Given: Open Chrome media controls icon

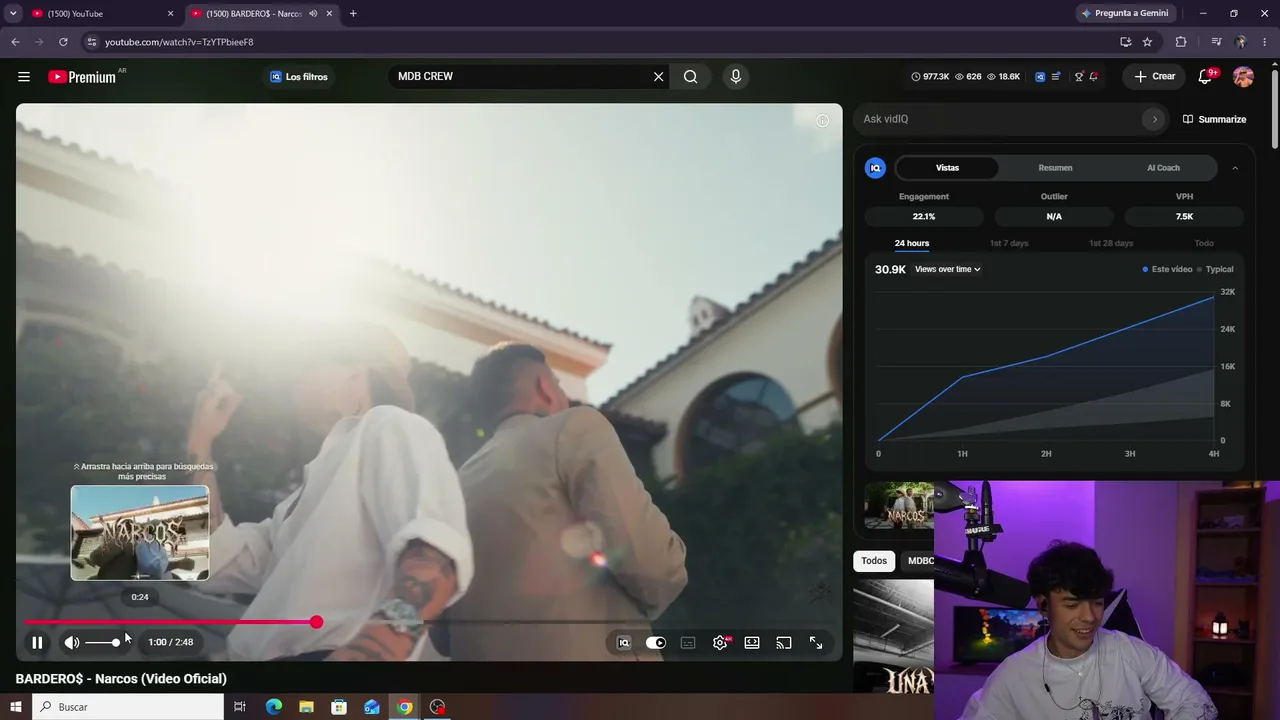Looking at the screenshot, I should click(1216, 42).
